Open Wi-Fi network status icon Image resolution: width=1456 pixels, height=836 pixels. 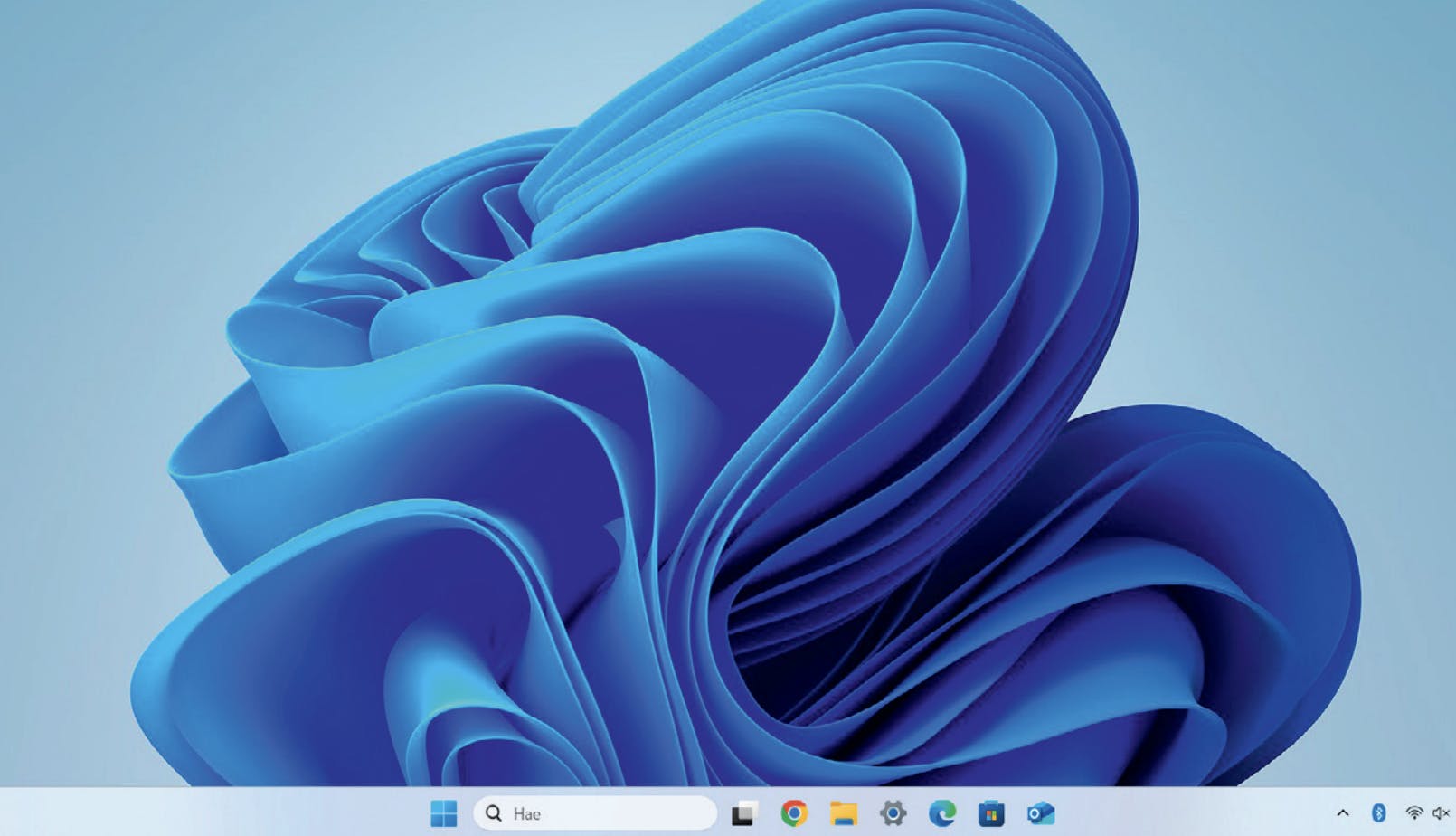click(1414, 813)
